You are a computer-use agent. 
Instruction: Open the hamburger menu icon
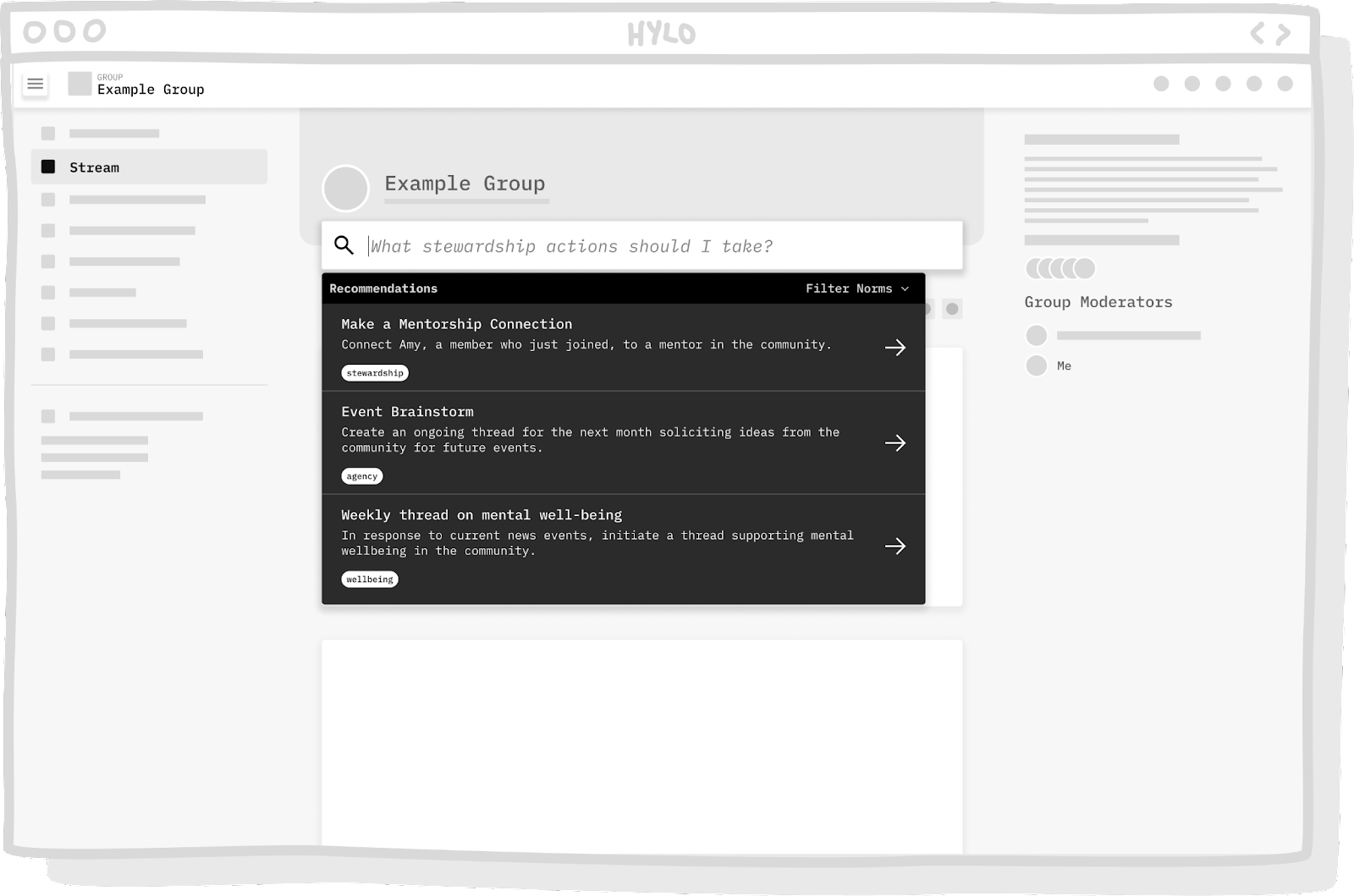35,84
